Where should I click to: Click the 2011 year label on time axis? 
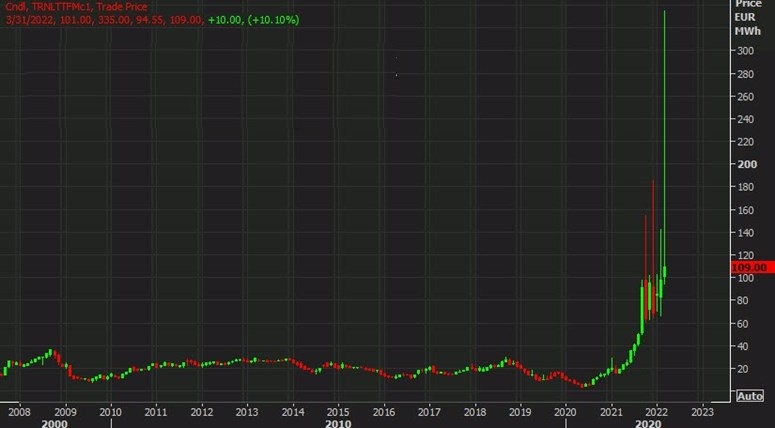point(156,412)
